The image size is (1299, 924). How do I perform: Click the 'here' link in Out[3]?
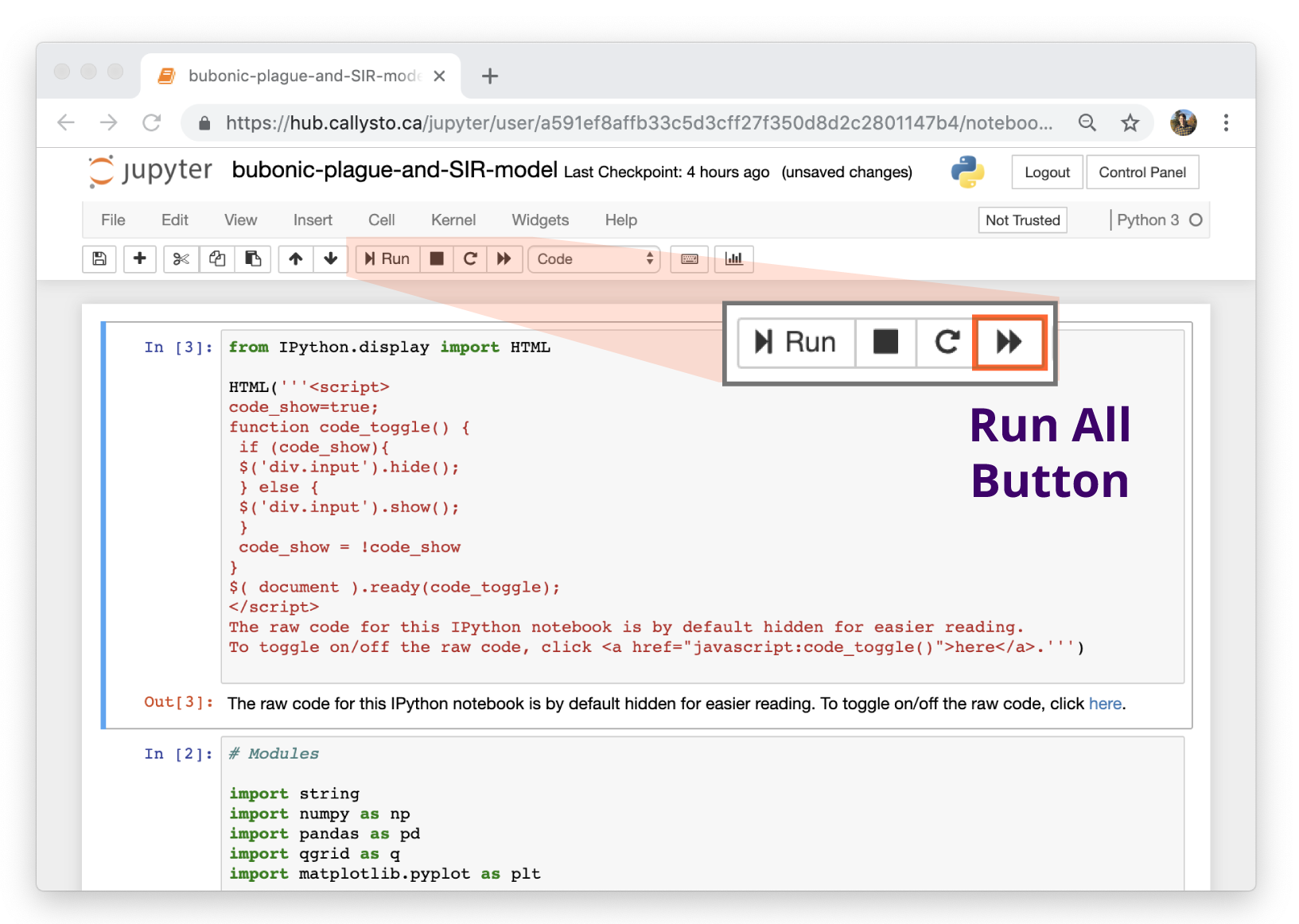1105,704
